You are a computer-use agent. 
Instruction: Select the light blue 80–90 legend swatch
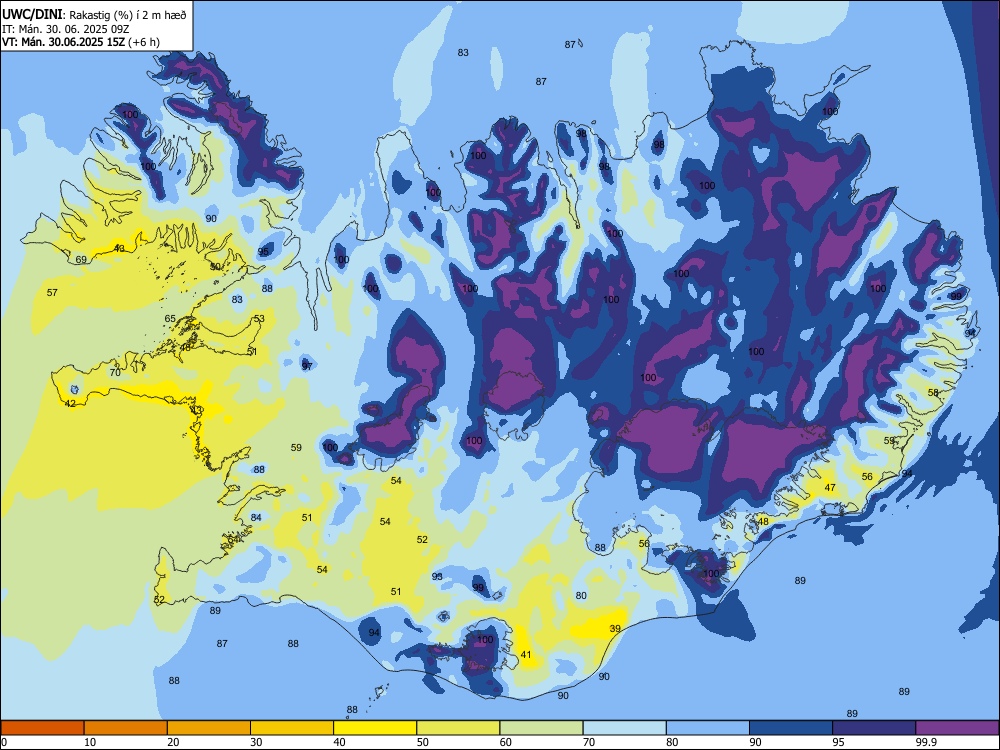707,728
